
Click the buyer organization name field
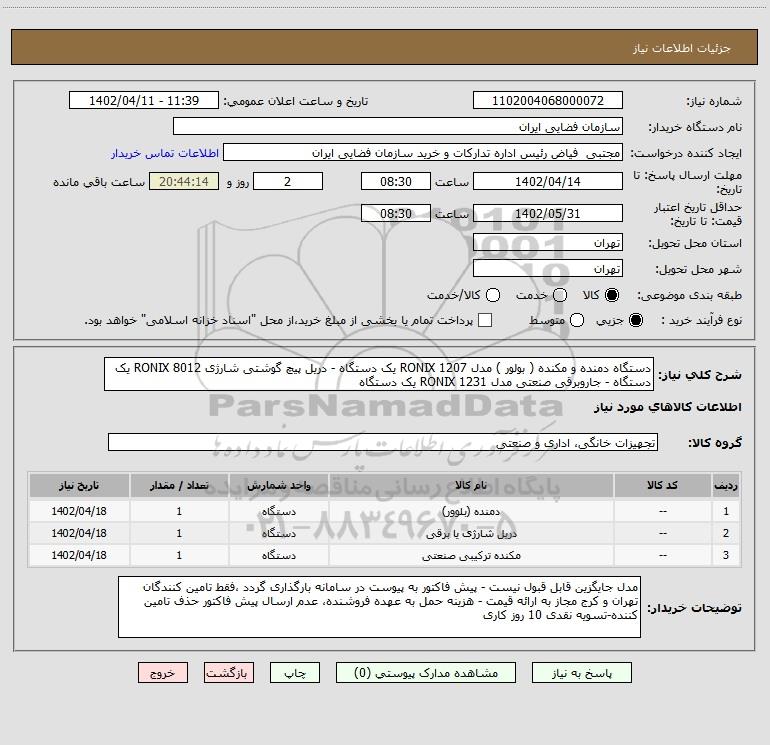[398, 127]
